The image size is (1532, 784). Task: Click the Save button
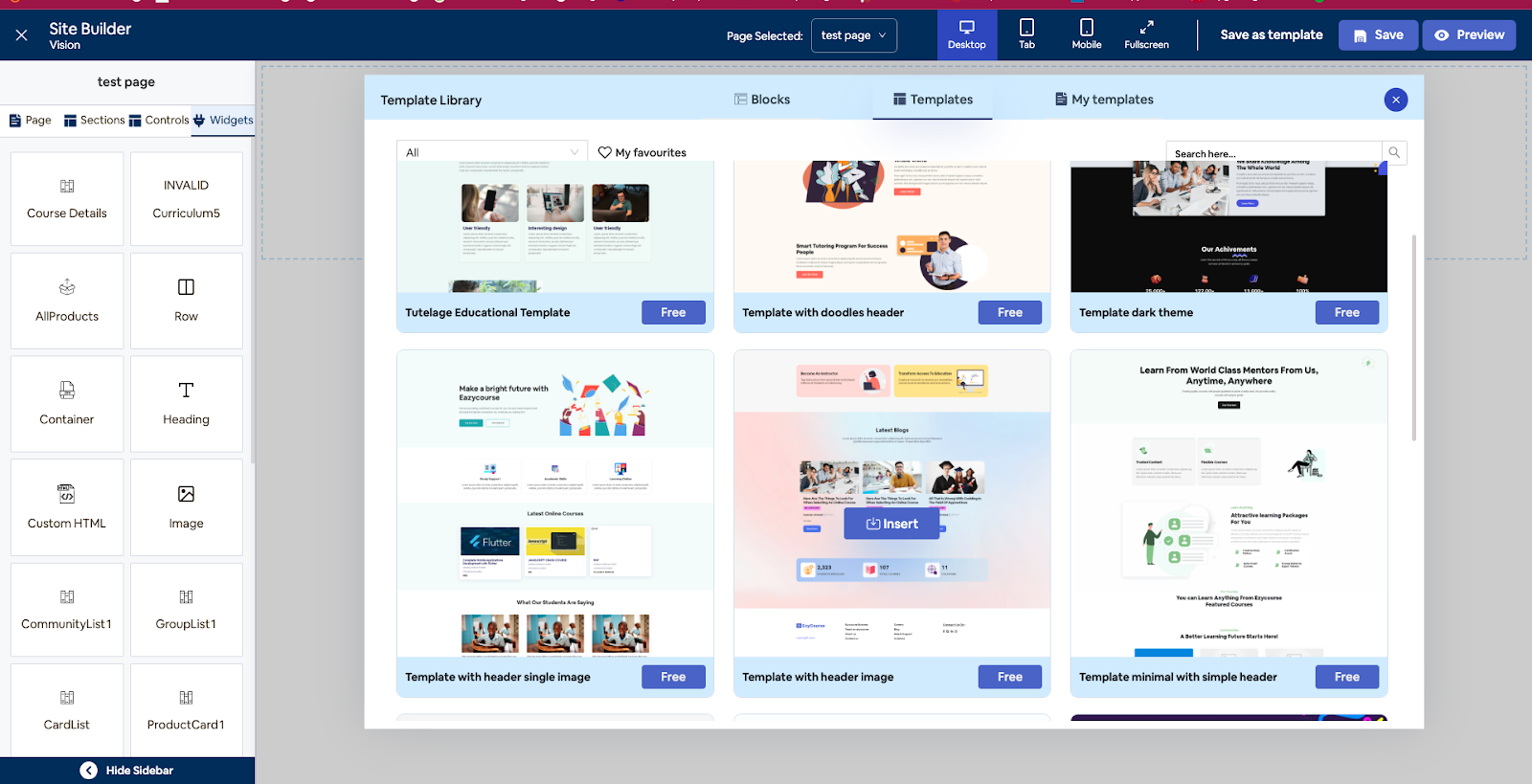(1378, 35)
